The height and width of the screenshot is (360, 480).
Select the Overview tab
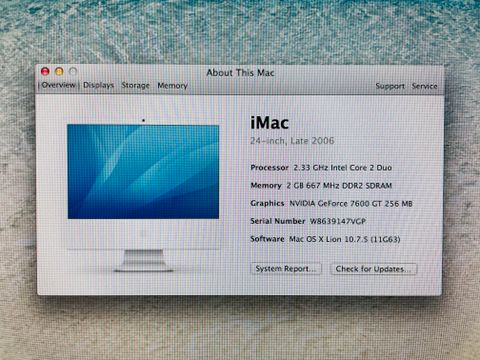[59, 85]
